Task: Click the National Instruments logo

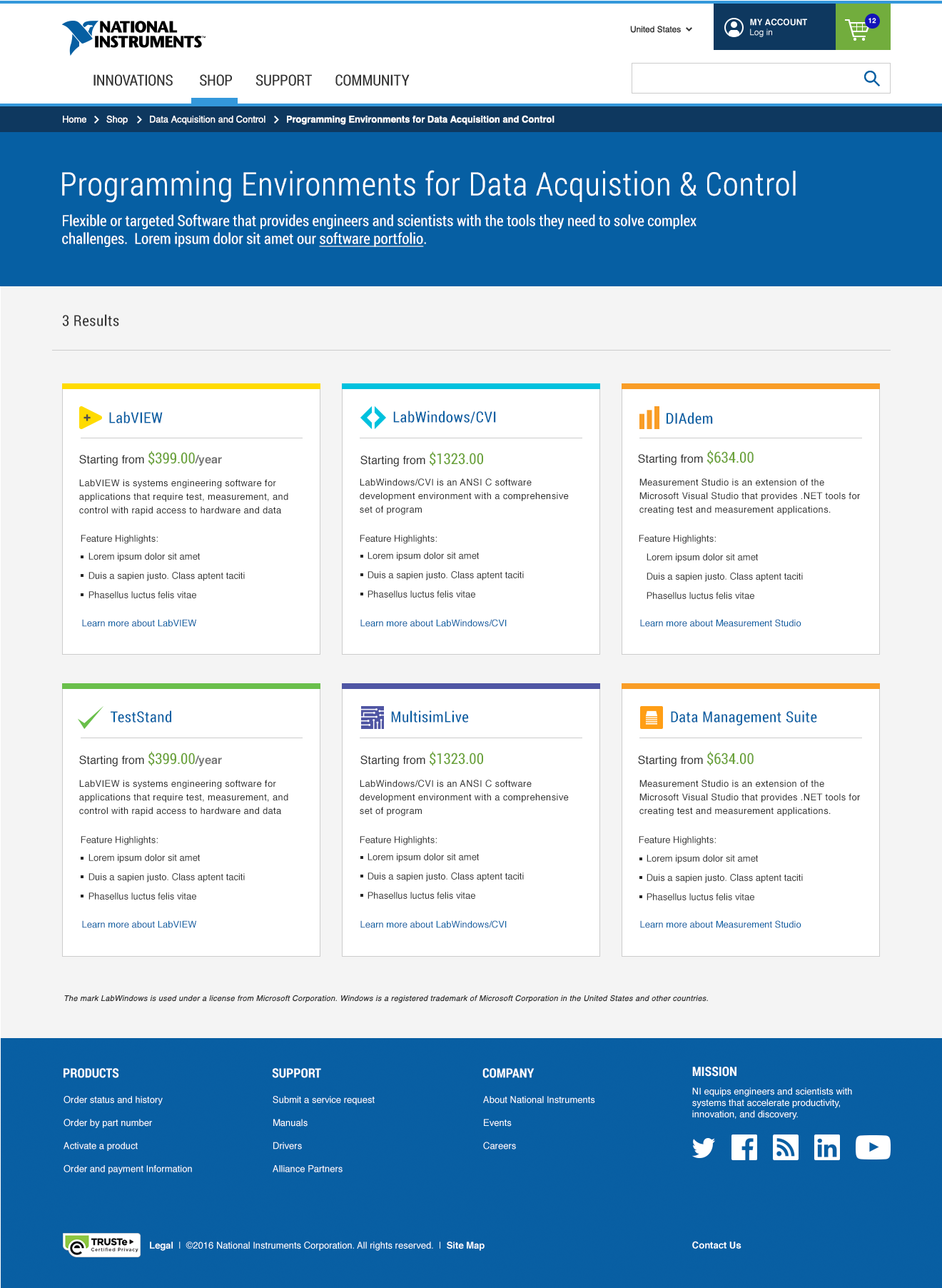Action: pos(133,36)
